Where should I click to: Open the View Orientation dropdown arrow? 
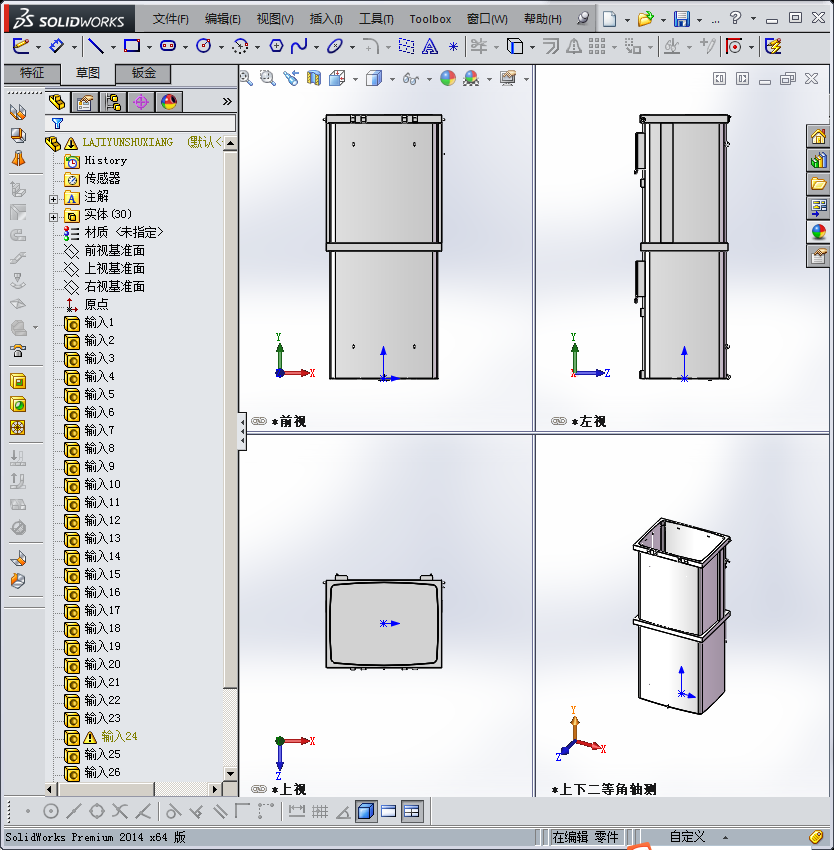point(355,80)
